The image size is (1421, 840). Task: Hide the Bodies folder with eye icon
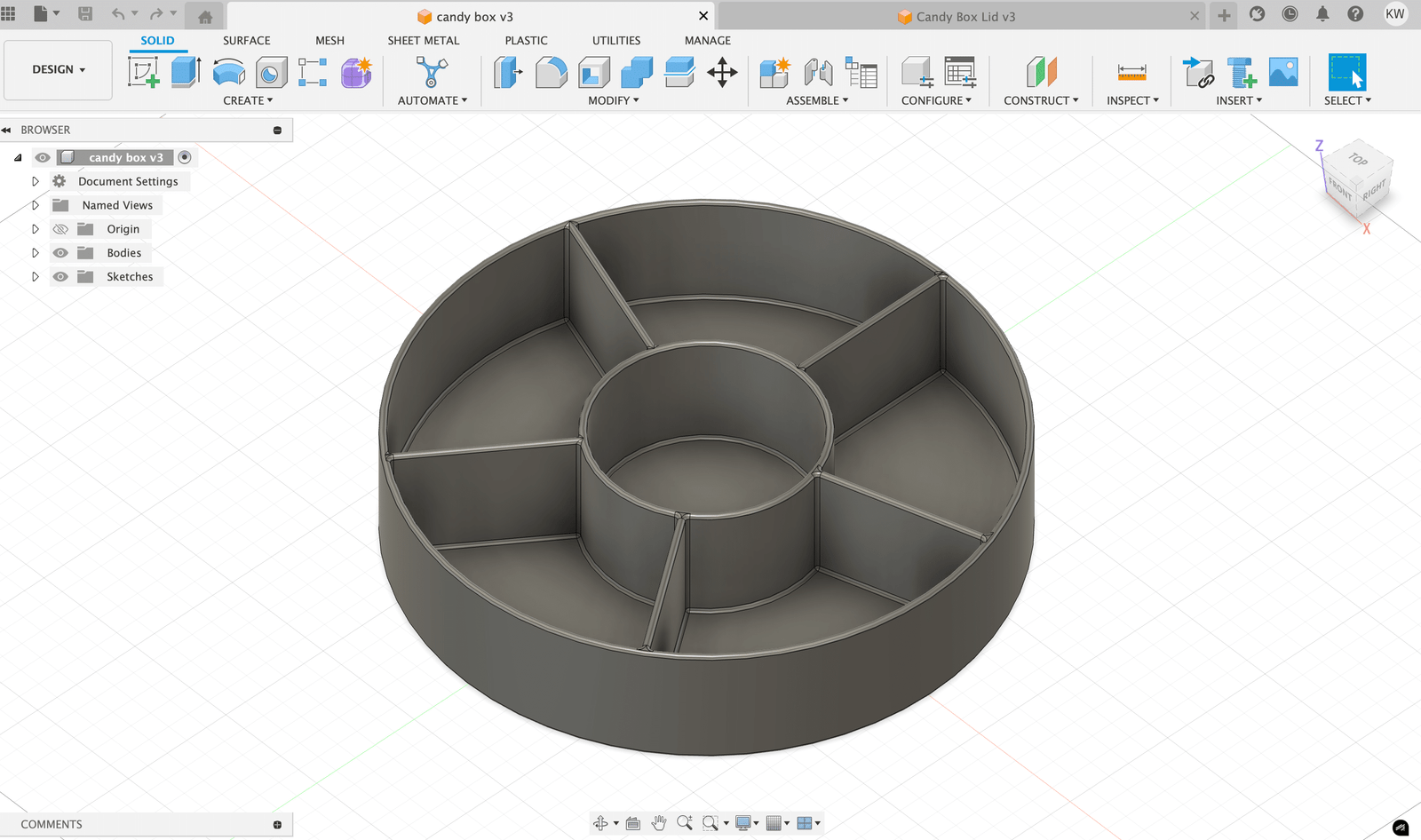tap(60, 253)
